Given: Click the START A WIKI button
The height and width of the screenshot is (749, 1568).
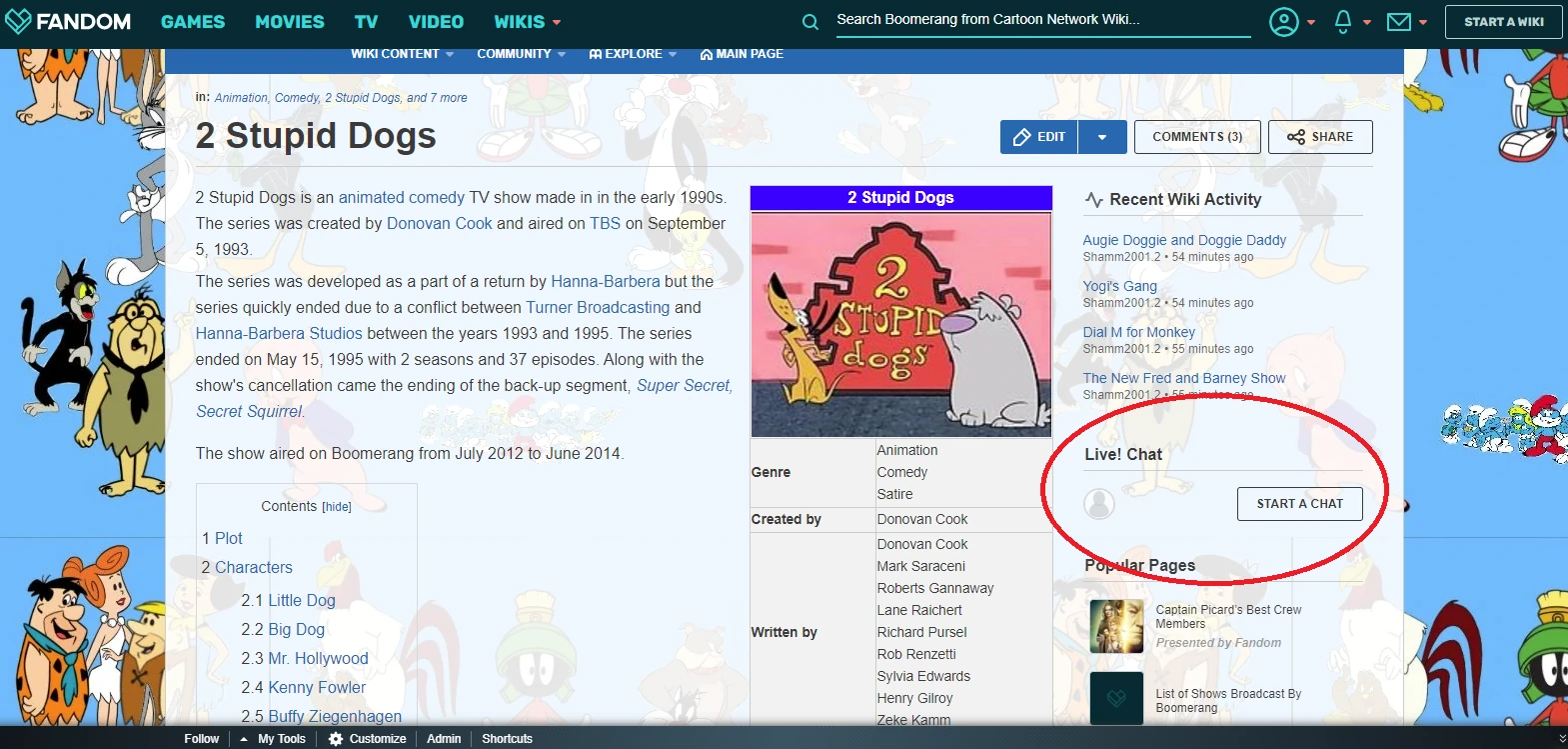Looking at the screenshot, I should pos(1504,22).
